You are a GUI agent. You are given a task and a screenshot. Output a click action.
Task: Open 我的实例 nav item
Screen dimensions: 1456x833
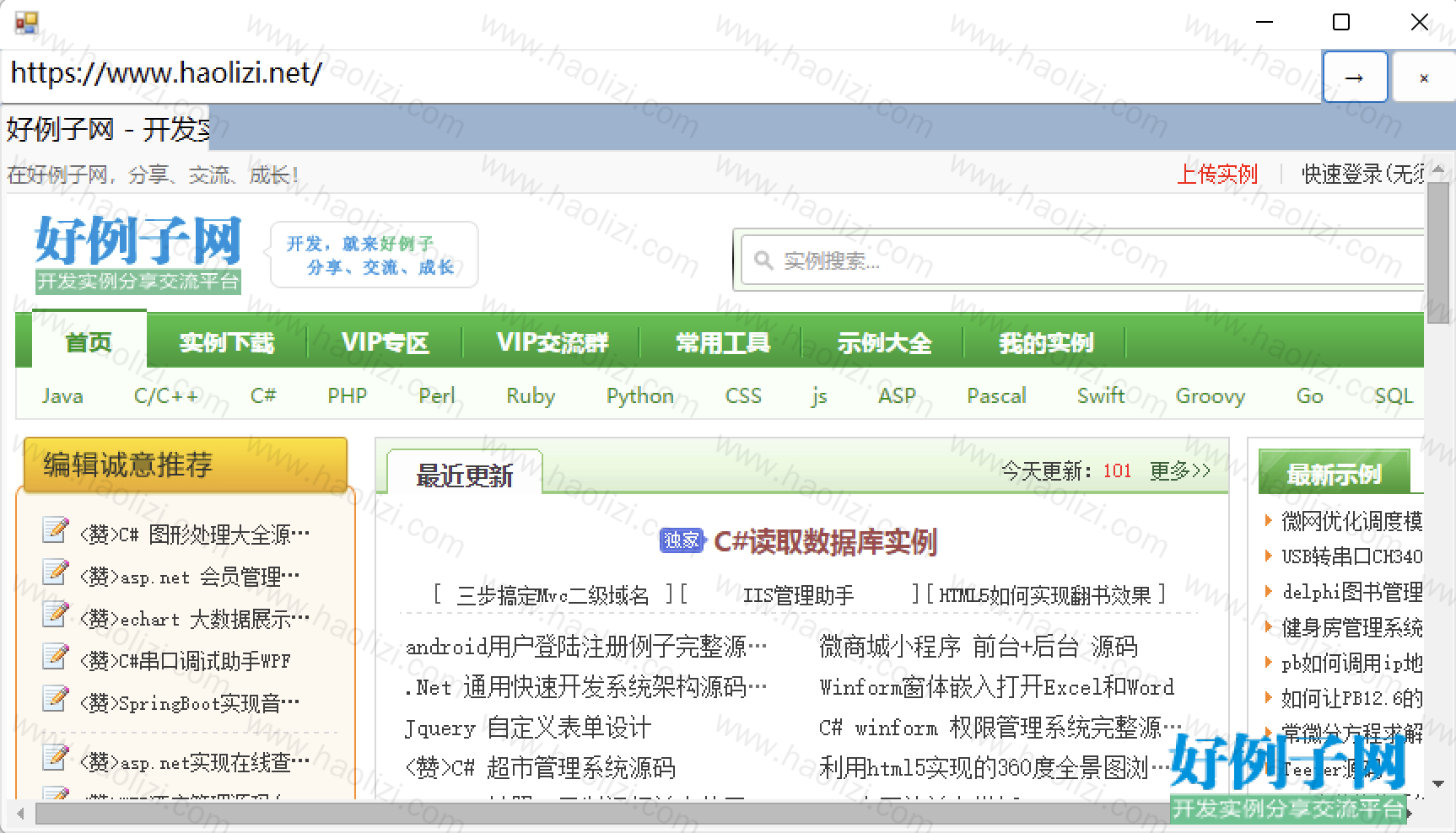1046,342
